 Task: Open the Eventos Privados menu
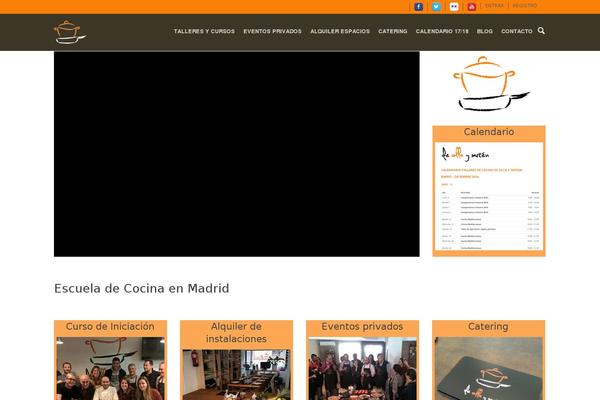272,31
